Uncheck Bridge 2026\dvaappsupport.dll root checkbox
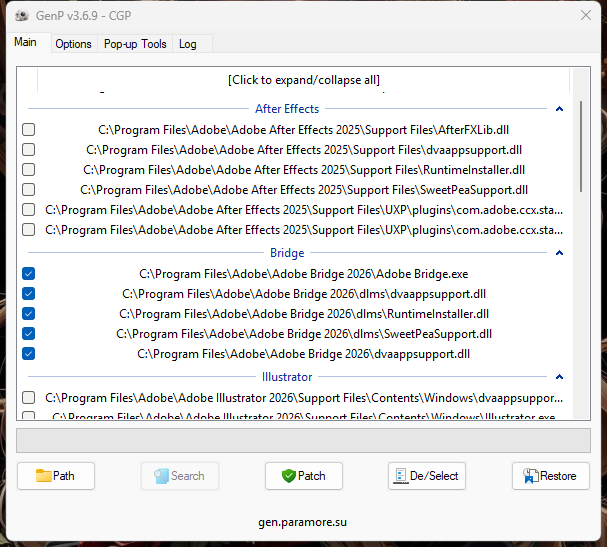 click(29, 353)
